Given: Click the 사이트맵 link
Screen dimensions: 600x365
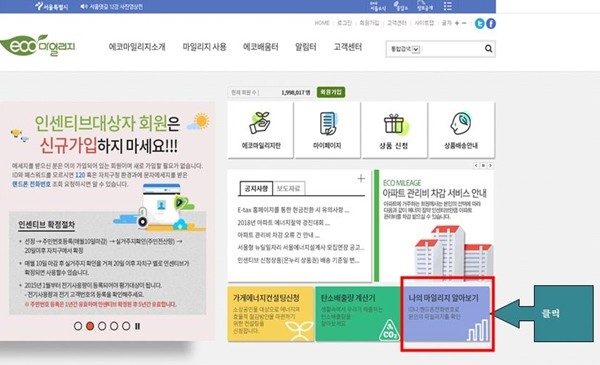Looking at the screenshot, I should 424,23.
